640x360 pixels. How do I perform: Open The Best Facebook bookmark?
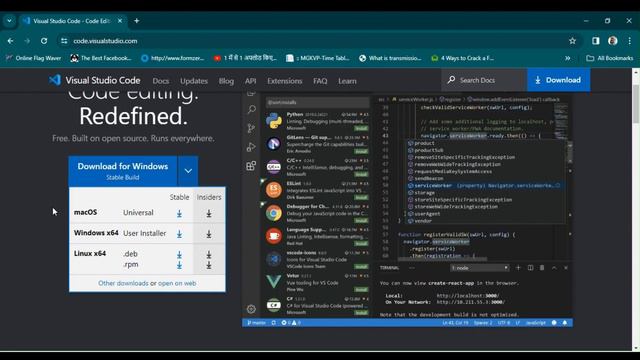tap(101, 58)
